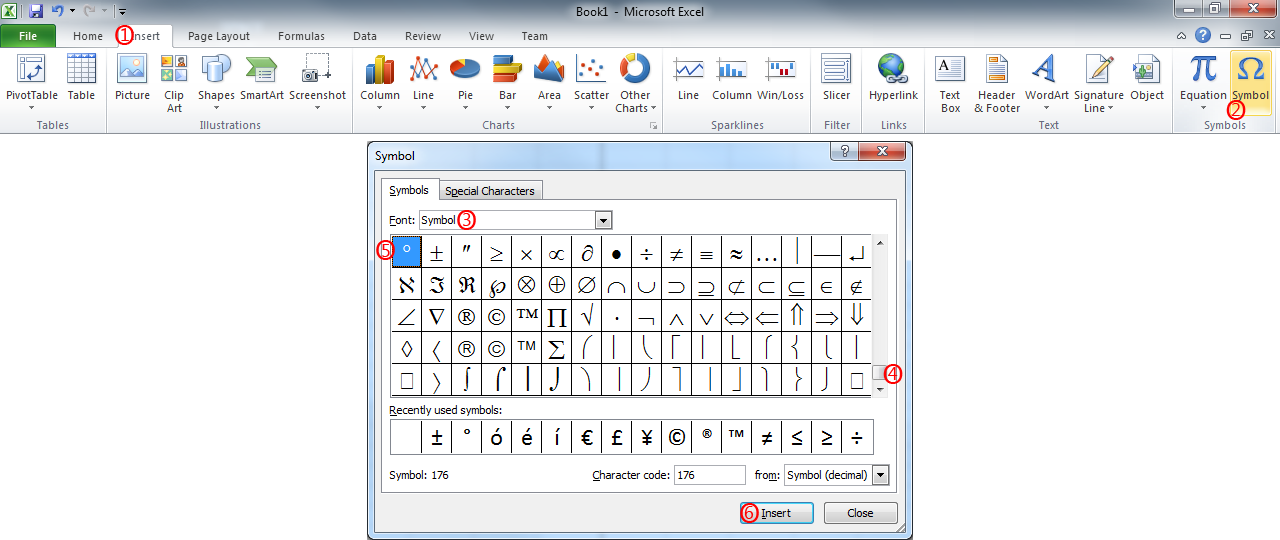Open Excel Help question mark icon
Screen dimensions: 1280x540
(x=1203, y=35)
